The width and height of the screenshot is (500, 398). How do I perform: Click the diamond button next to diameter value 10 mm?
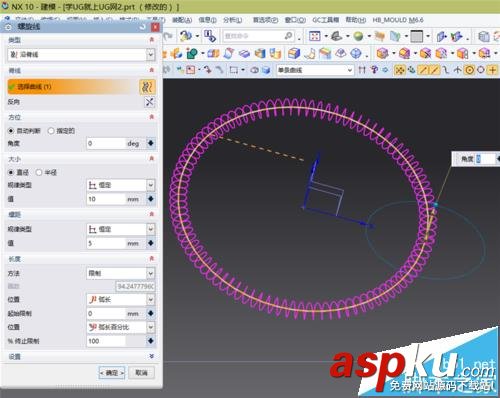point(151,199)
